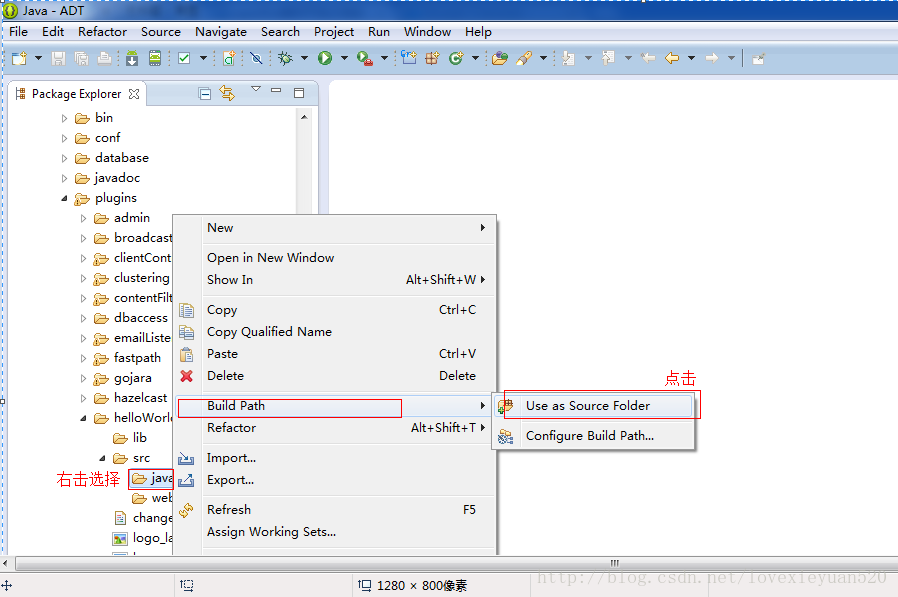Open the Window menu
This screenshot has height=597, width=898.
pyautogui.click(x=427, y=32)
